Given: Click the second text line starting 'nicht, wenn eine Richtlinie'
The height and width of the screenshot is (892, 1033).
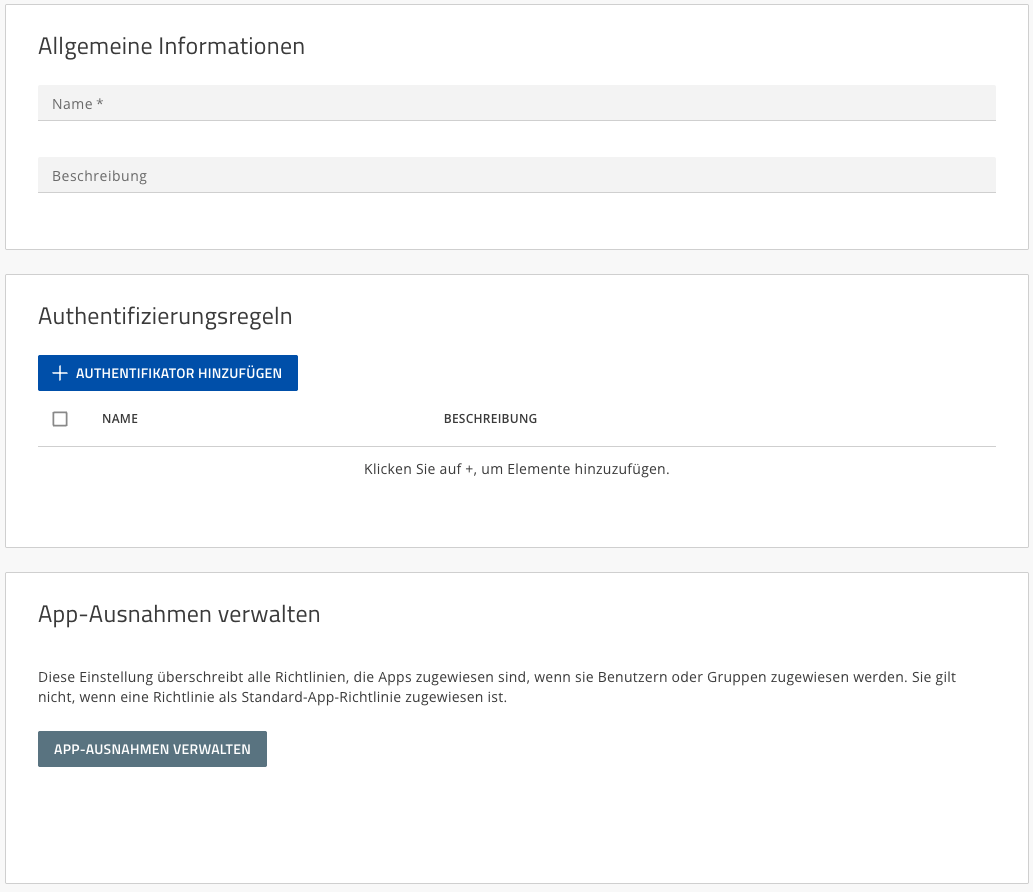Looking at the screenshot, I should click(272, 698).
